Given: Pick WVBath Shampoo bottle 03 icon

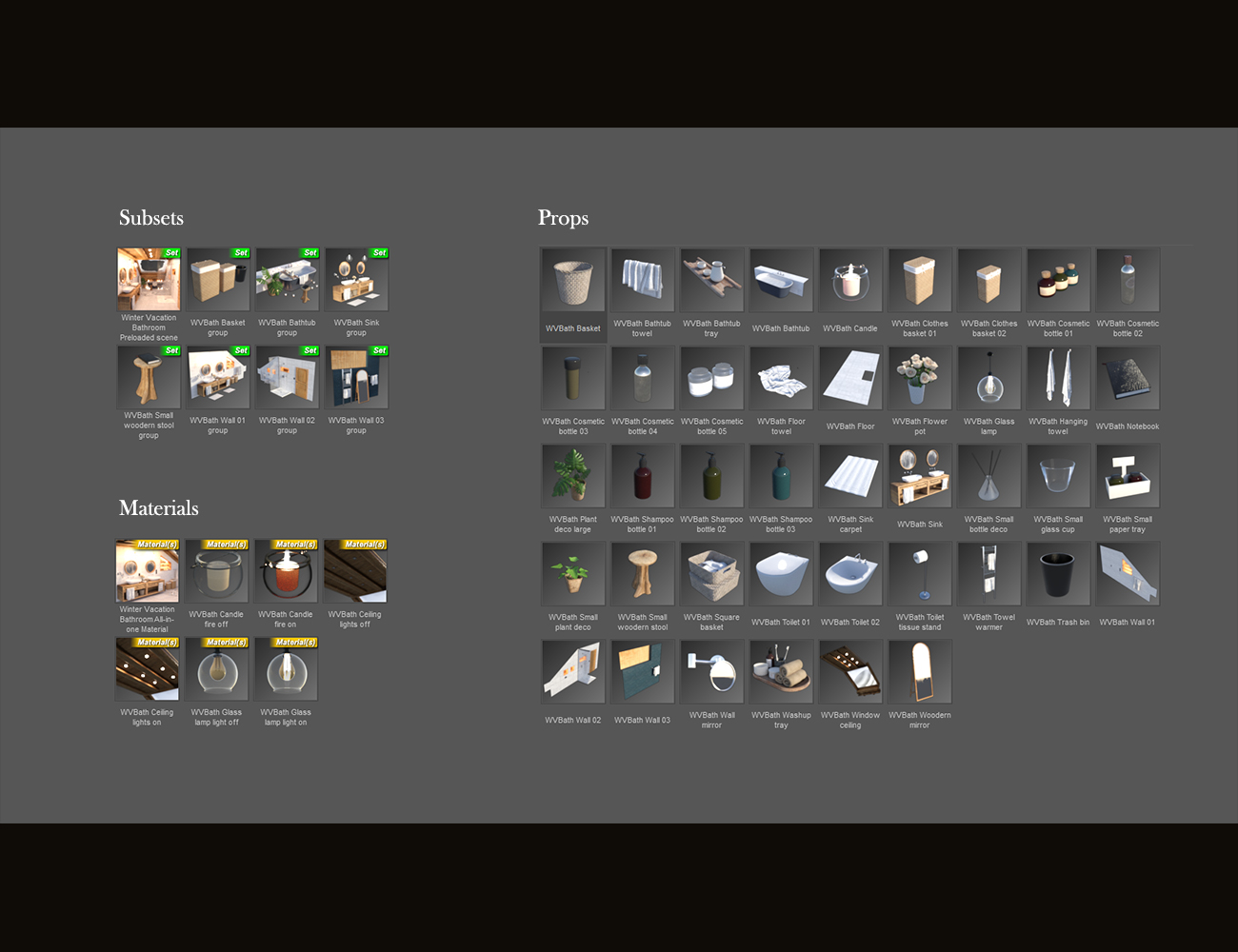Looking at the screenshot, I should pos(782,476).
